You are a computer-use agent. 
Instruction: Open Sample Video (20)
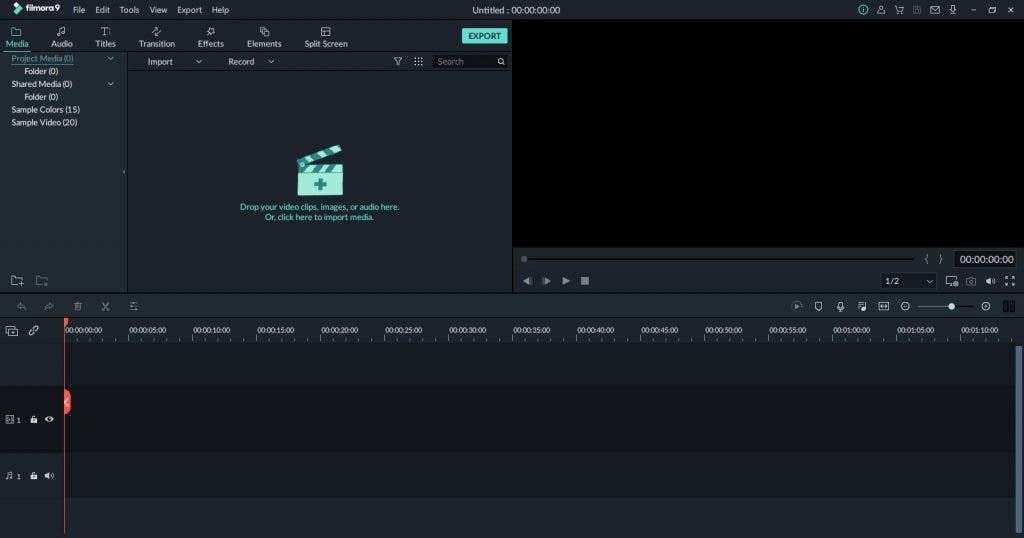click(x=44, y=122)
